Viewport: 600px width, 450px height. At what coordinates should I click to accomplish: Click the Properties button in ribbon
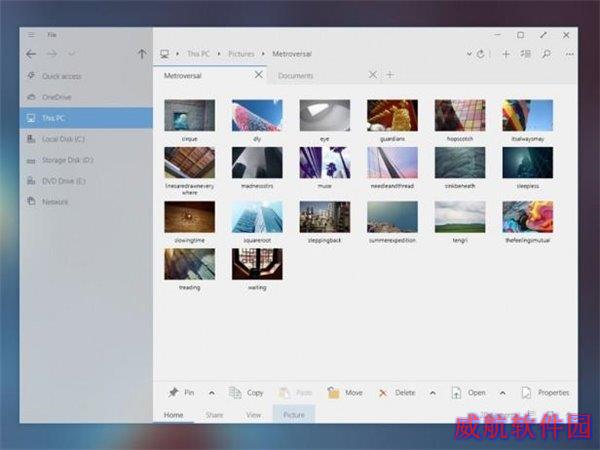545,393
